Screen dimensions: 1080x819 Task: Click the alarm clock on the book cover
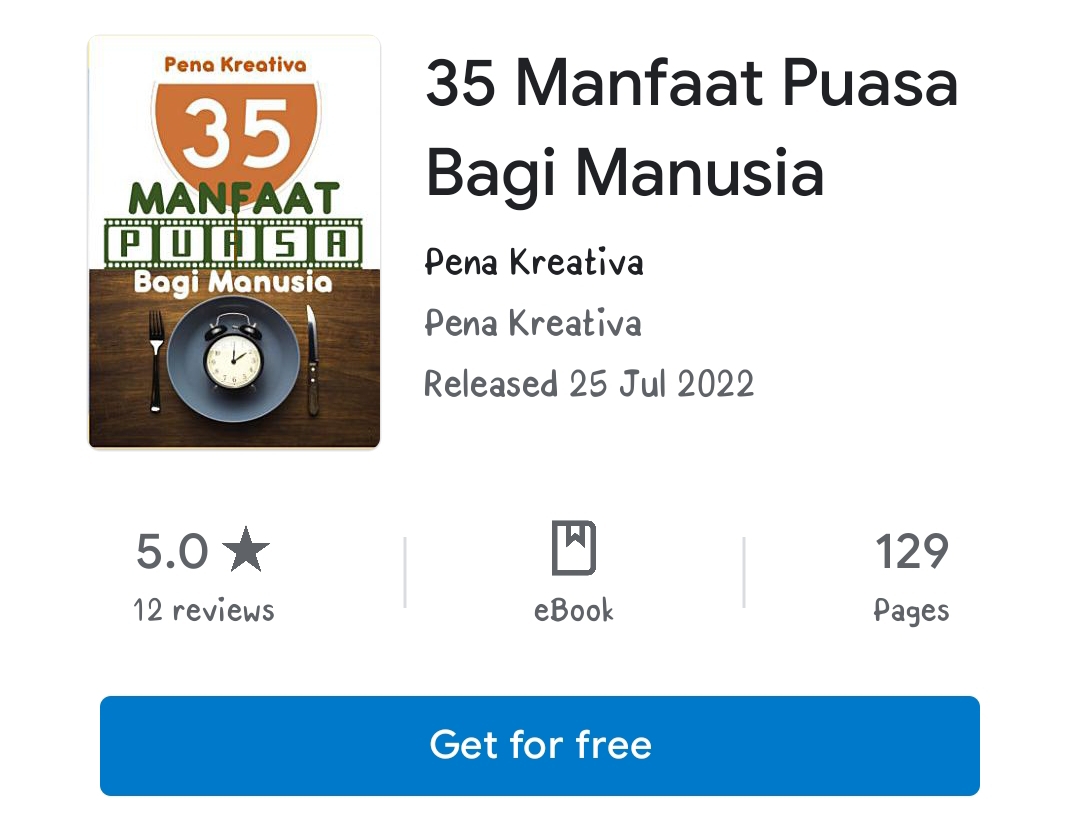[233, 355]
